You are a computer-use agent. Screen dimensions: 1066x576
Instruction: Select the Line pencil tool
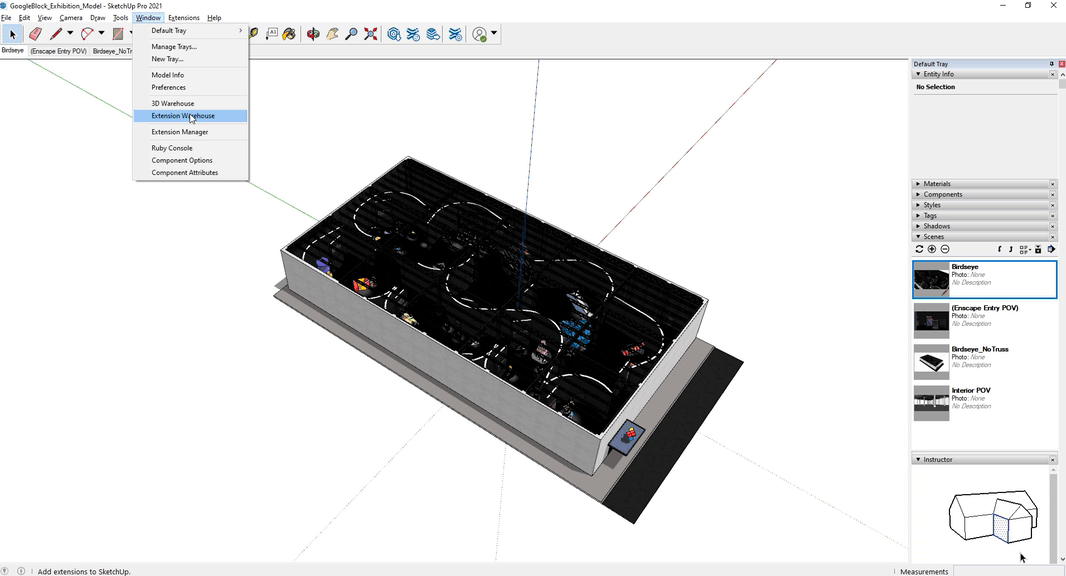[x=55, y=34]
